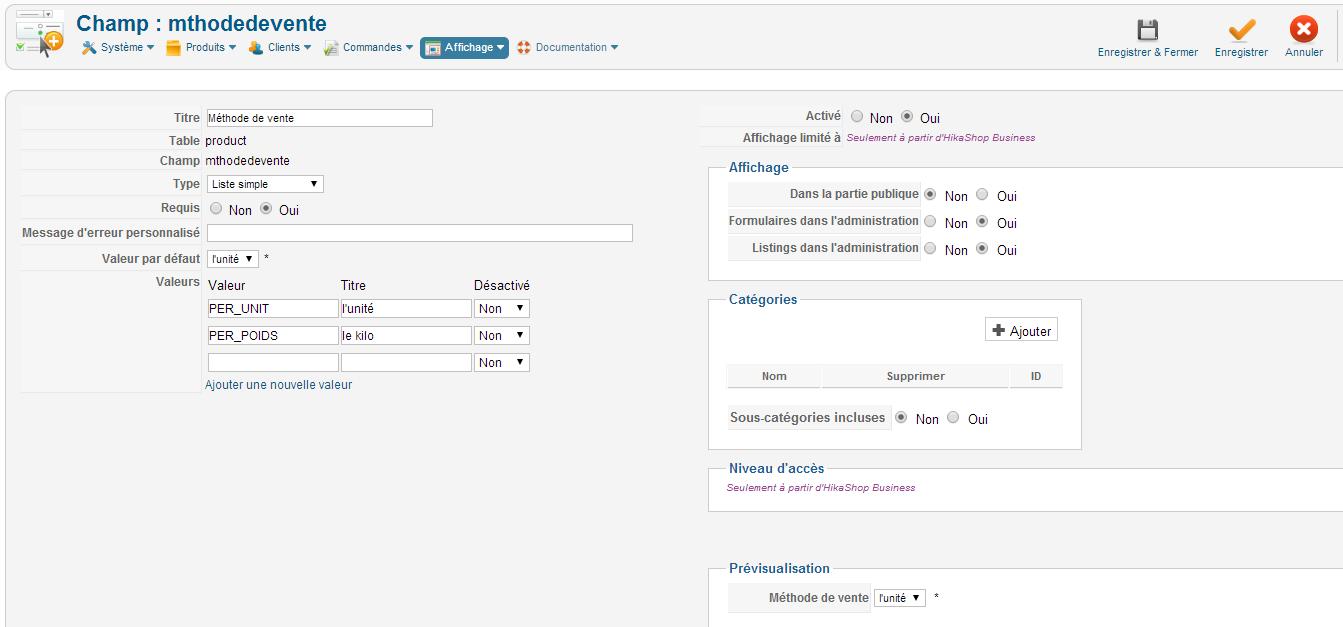The image size is (1343, 627).
Task: Click the Clients people icon
Action: [x=256, y=48]
